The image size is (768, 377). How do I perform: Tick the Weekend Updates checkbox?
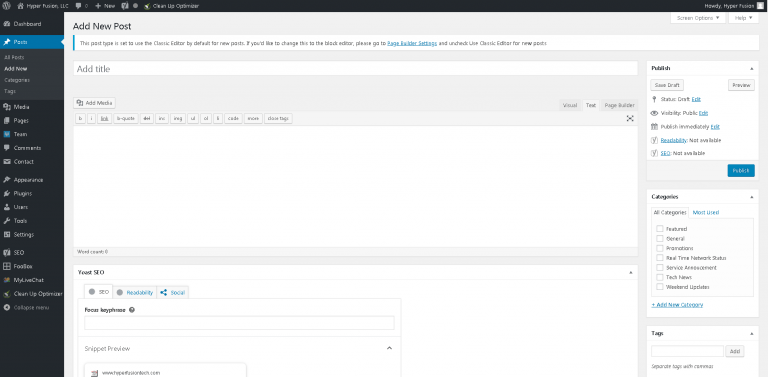pos(659,287)
